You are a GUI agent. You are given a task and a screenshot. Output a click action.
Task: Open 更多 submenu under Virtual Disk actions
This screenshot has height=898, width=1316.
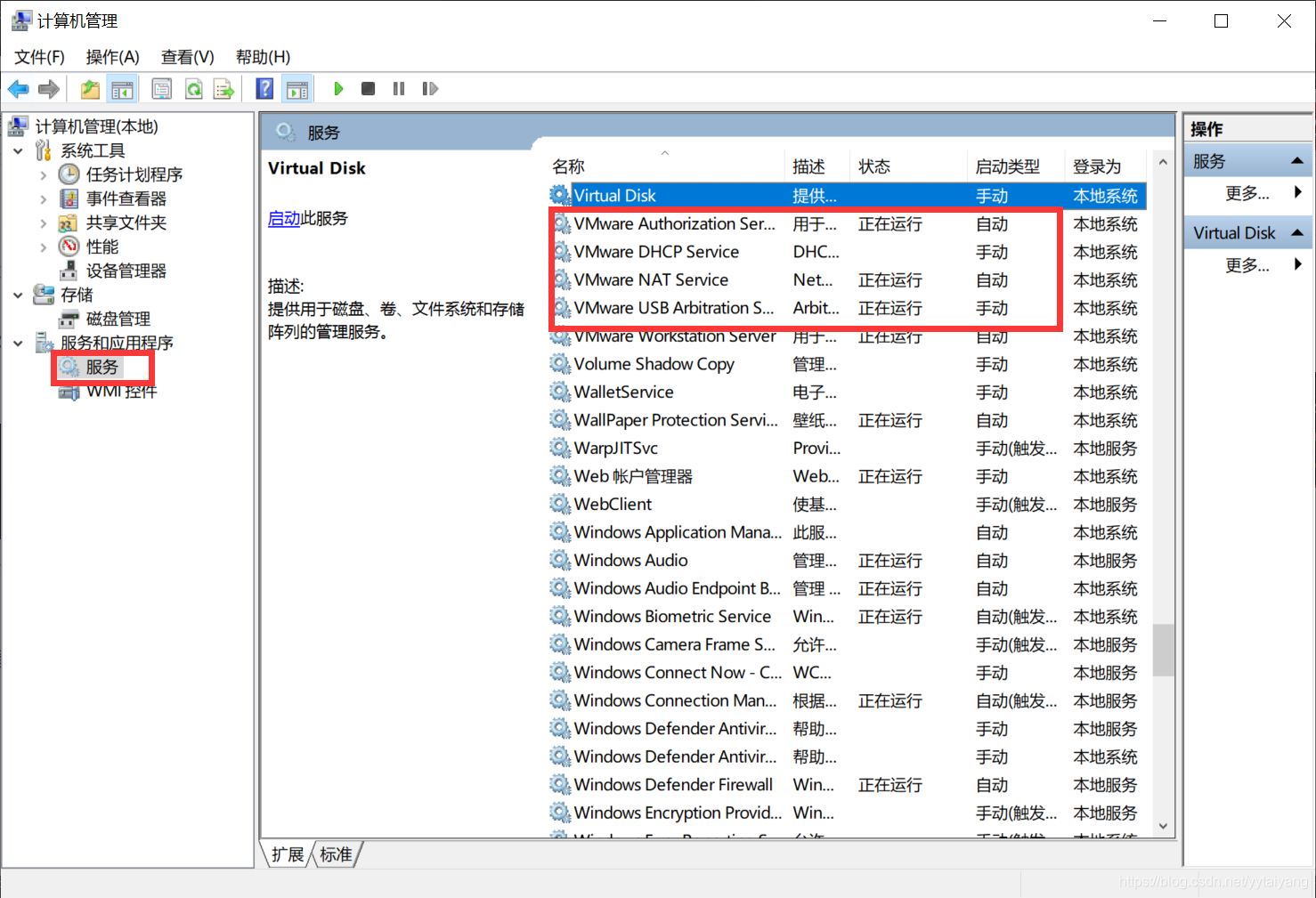pyautogui.click(x=1248, y=265)
